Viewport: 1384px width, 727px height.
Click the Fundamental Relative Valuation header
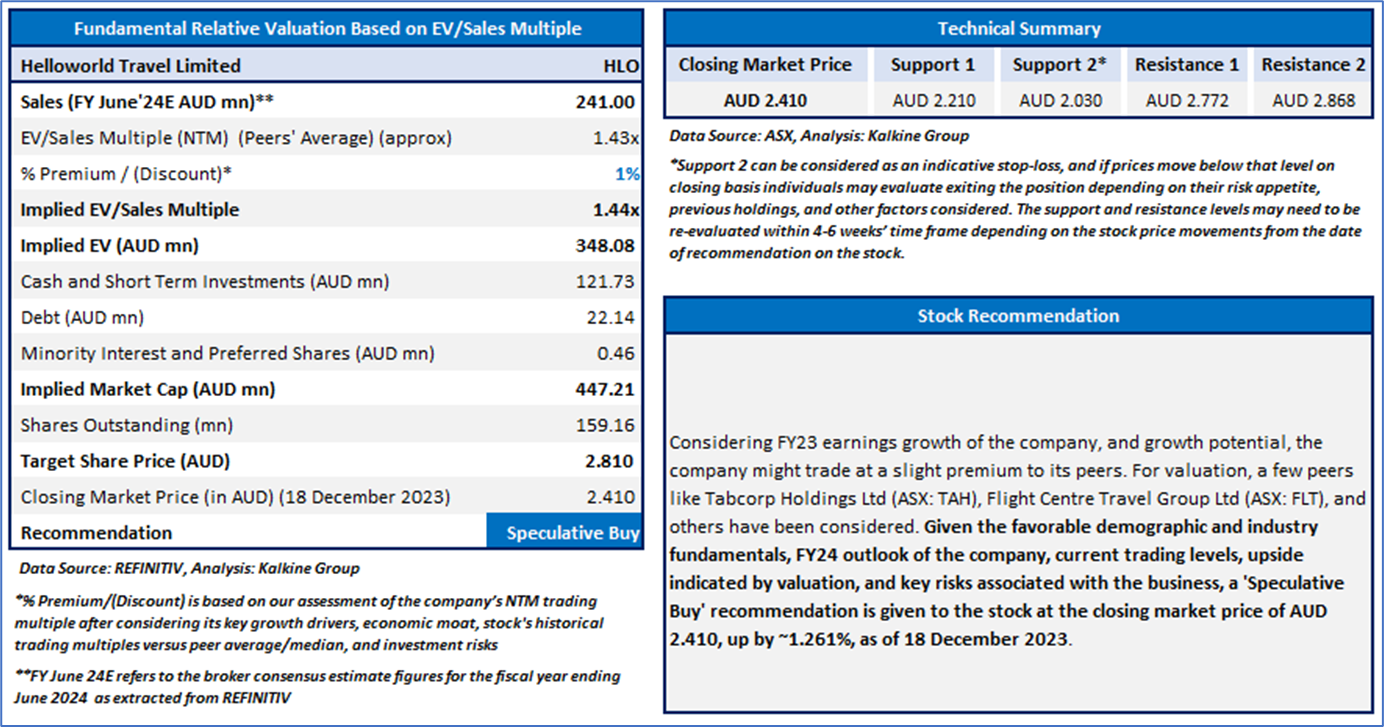(326, 28)
